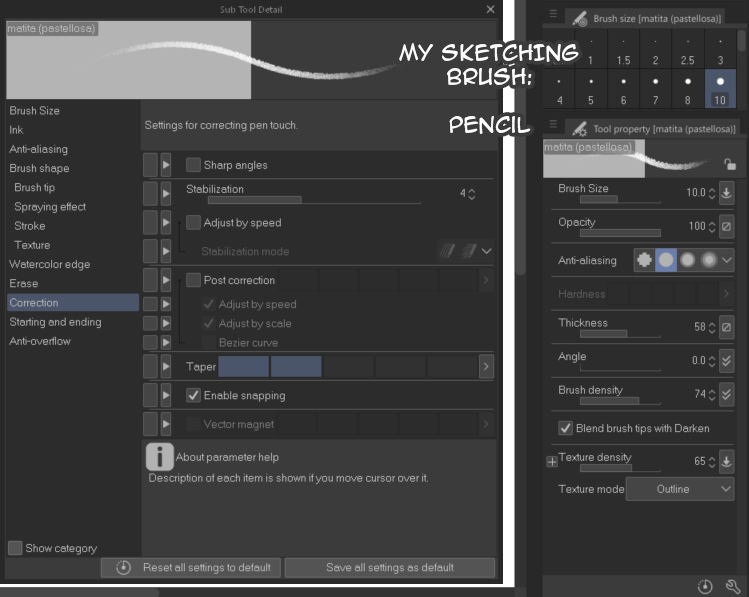Toggle Blend brush tips with Darken
749x597 pixels.
coord(566,428)
